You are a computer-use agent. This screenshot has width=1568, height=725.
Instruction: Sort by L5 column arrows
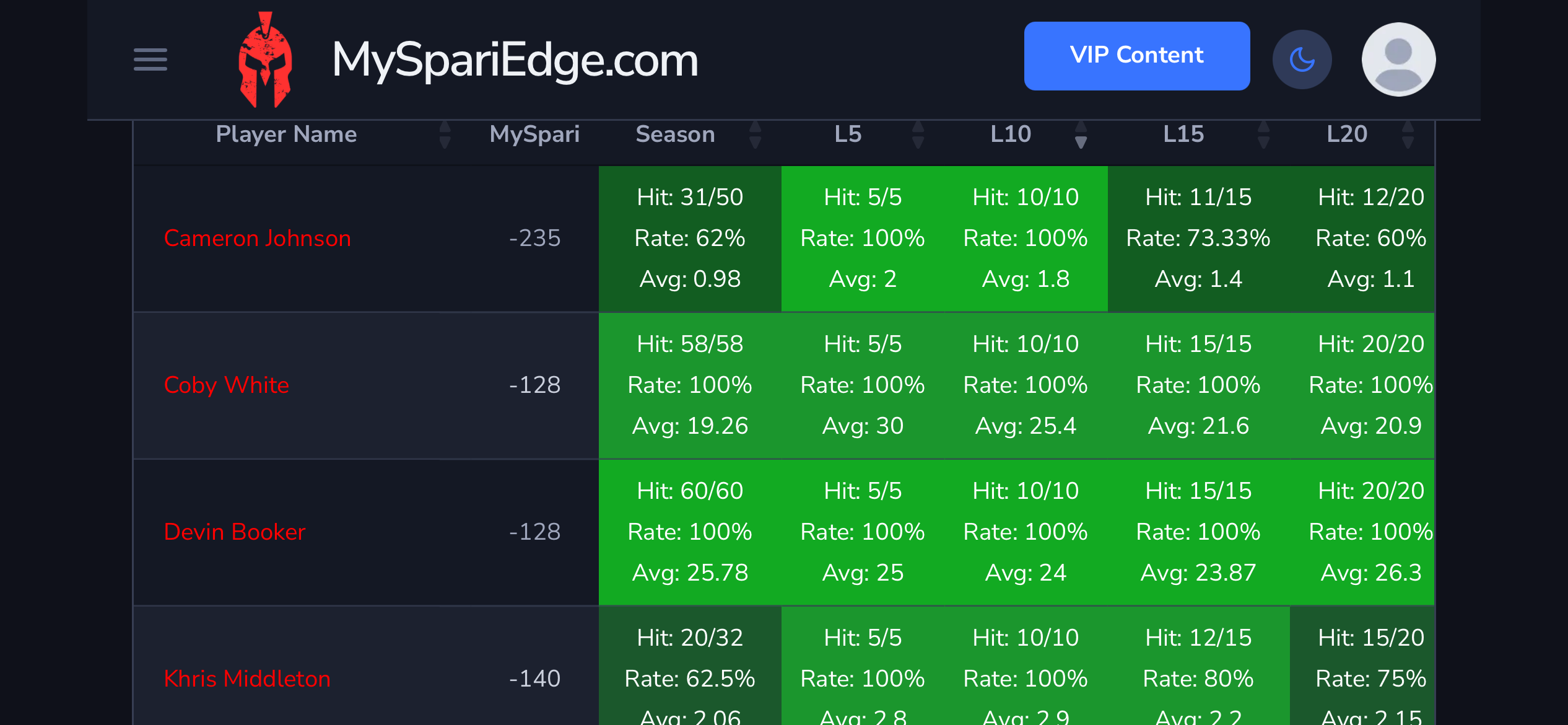[918, 134]
